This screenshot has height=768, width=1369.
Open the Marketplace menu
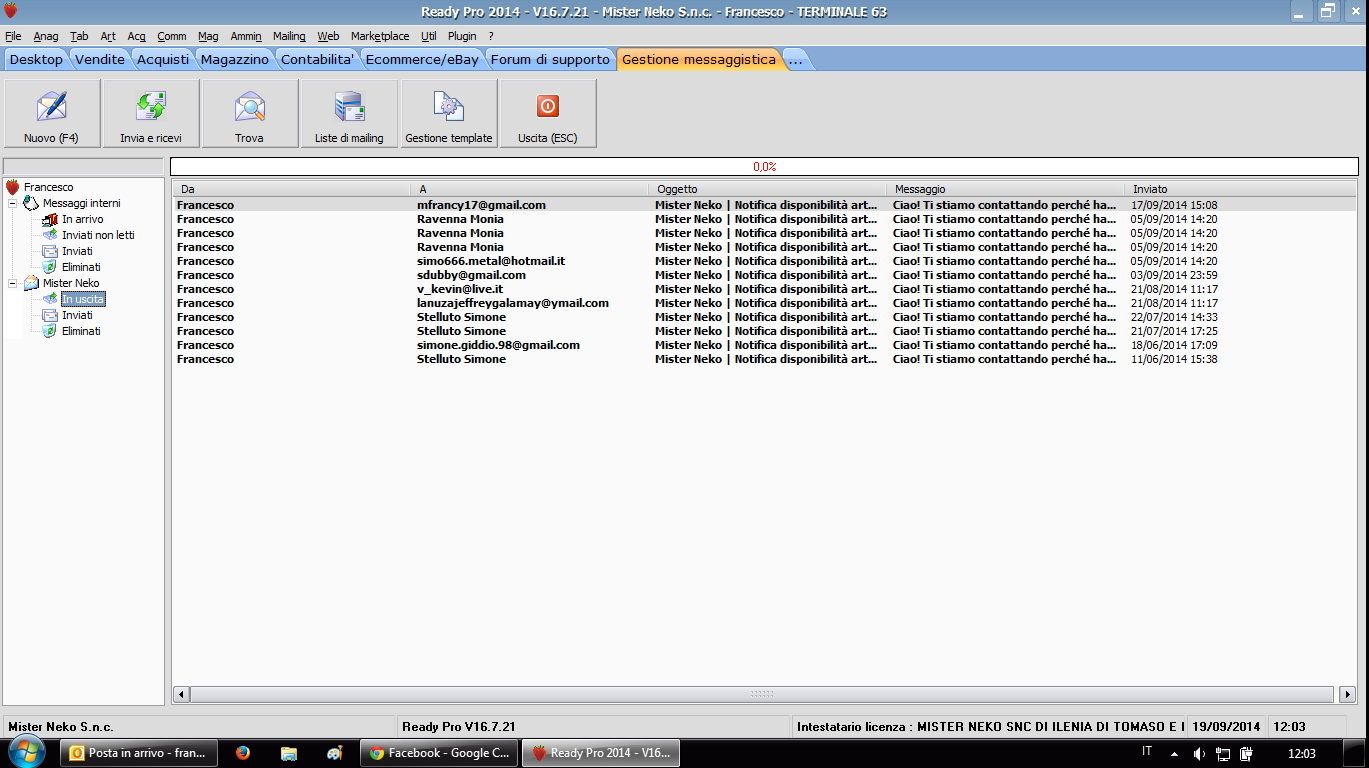click(x=380, y=36)
